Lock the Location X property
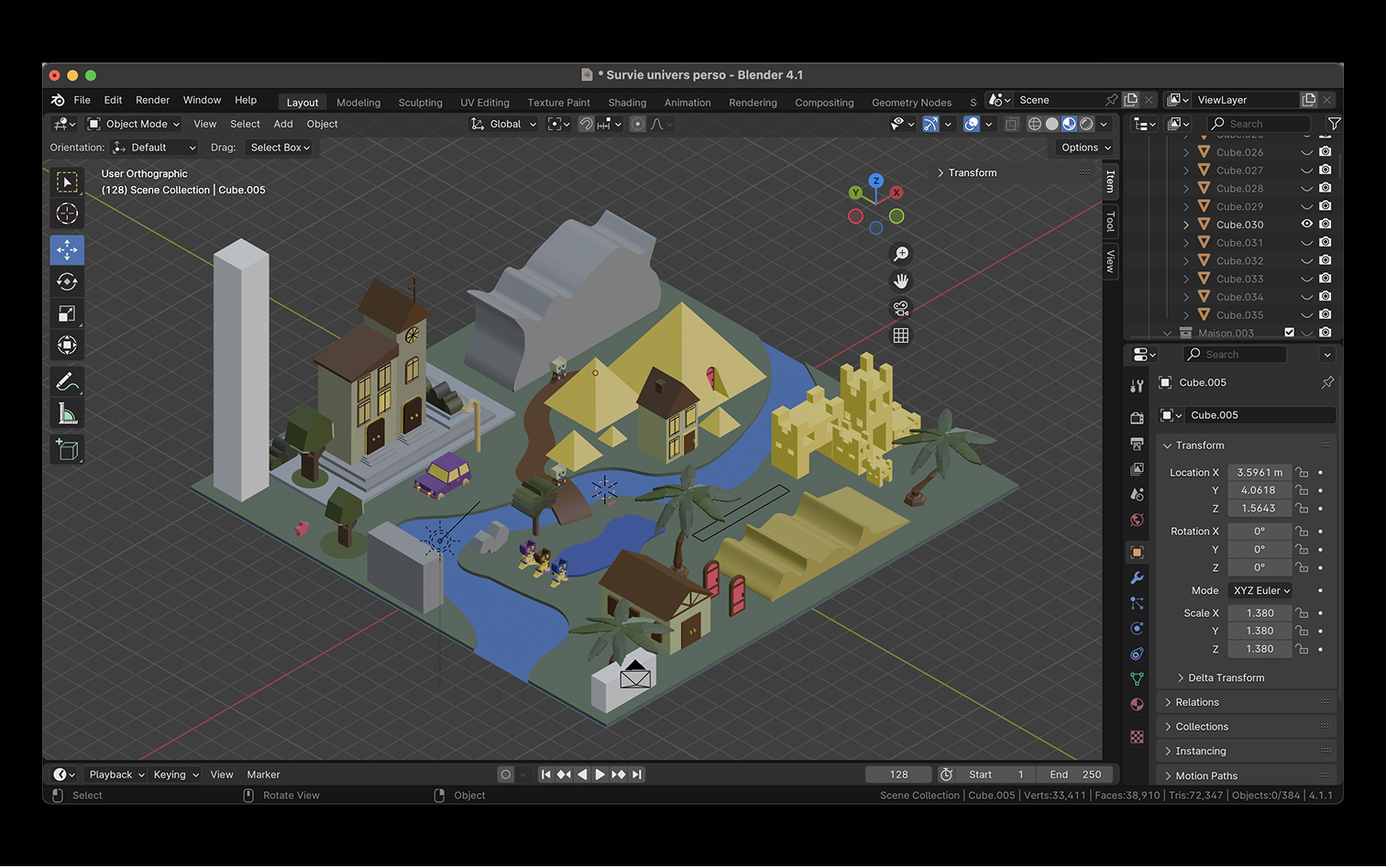 1302,473
